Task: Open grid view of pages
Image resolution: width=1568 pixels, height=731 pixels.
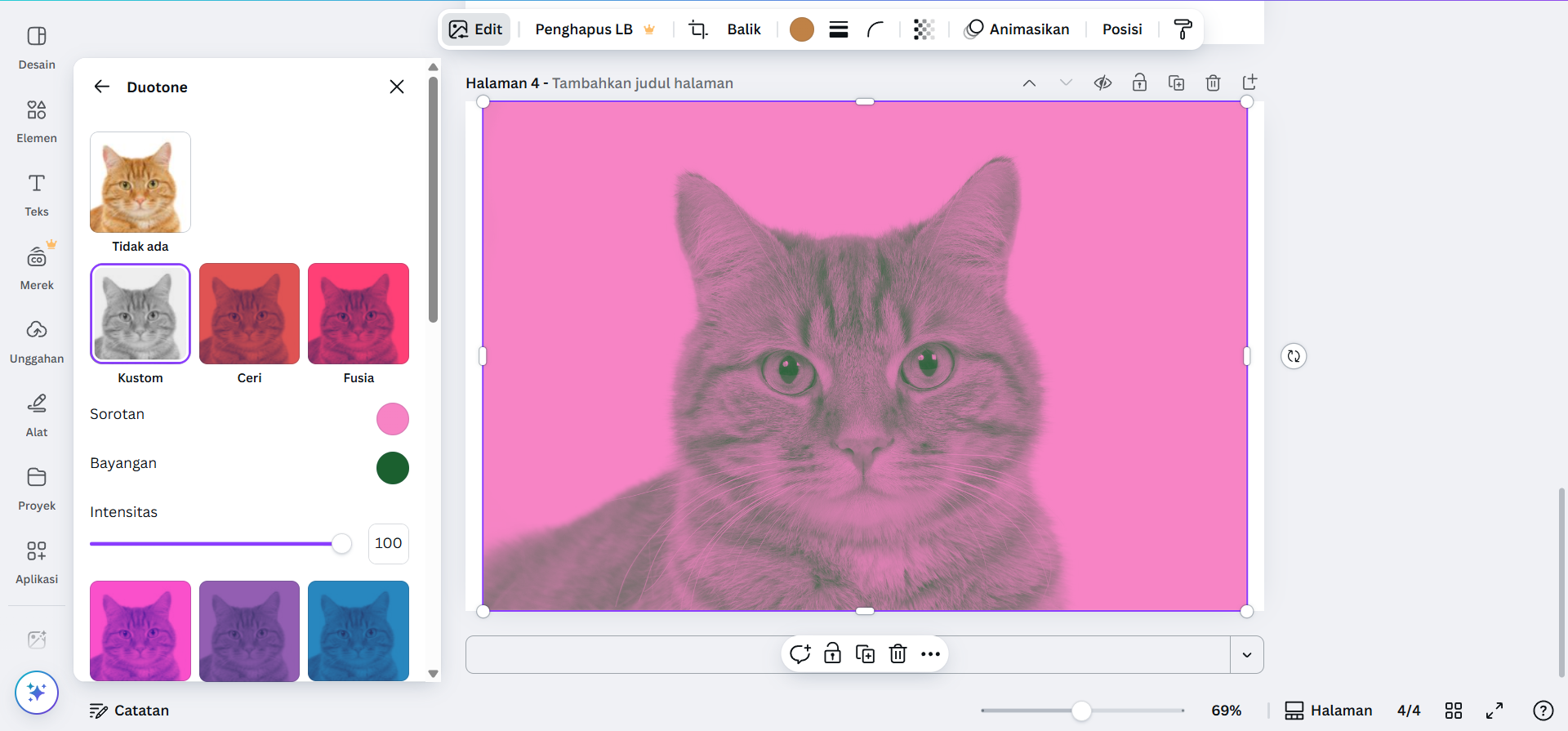Action: pos(1454,711)
